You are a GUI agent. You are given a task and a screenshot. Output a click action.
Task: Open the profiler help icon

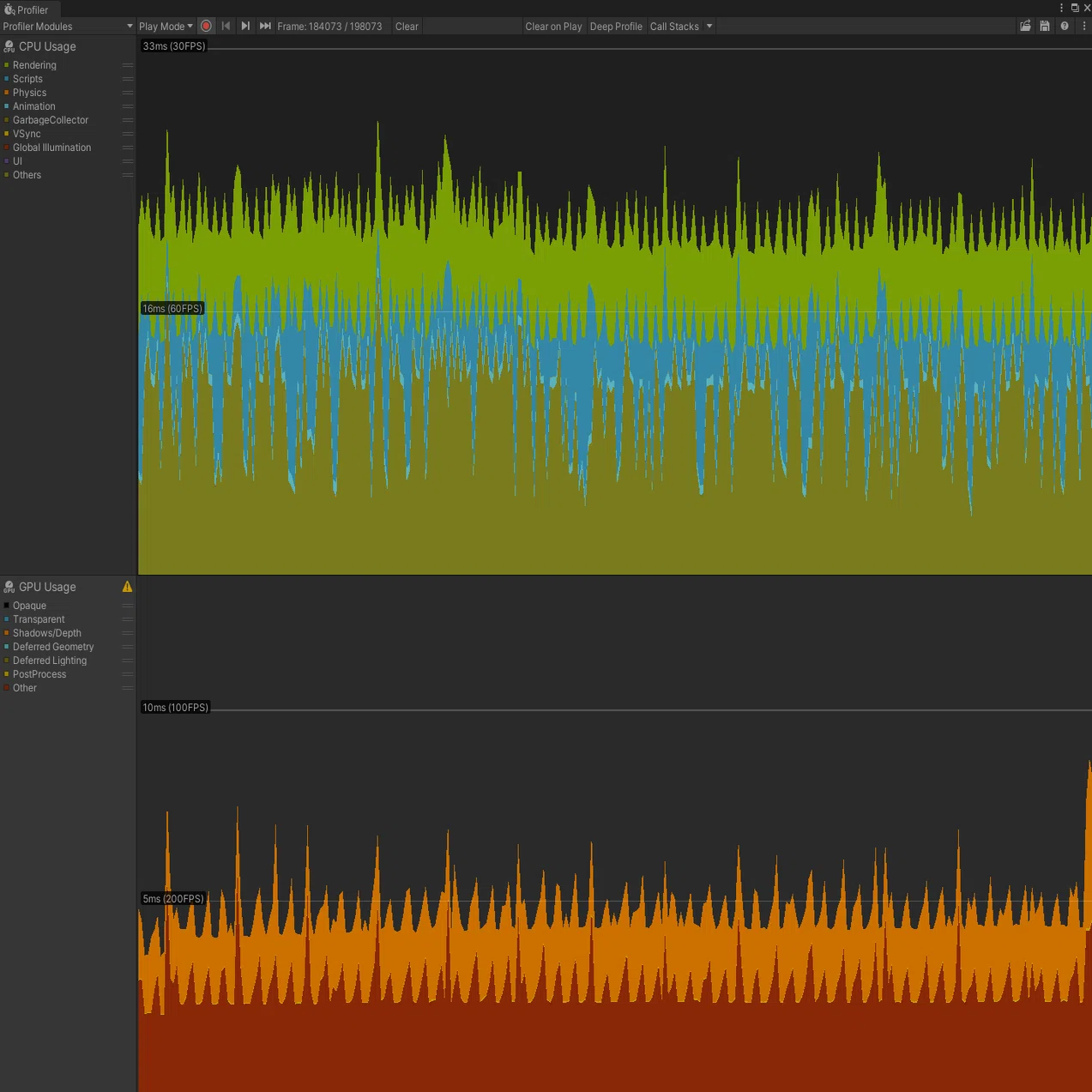point(1065,26)
